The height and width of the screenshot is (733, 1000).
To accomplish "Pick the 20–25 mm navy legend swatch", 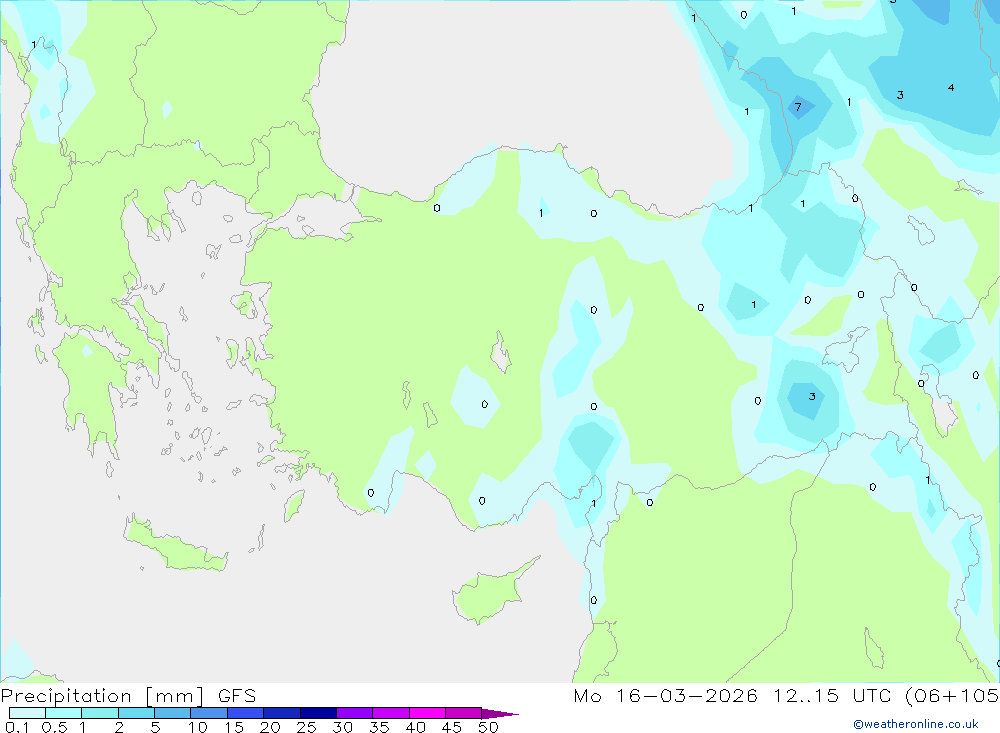I will pos(282,713).
